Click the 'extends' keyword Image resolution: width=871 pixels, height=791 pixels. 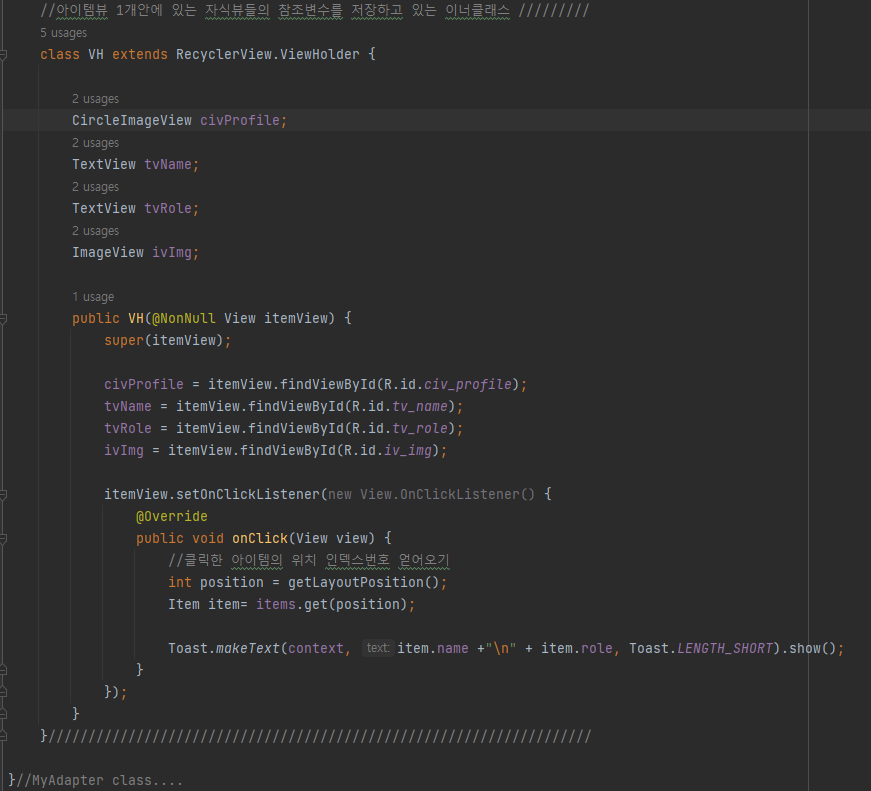(140, 54)
